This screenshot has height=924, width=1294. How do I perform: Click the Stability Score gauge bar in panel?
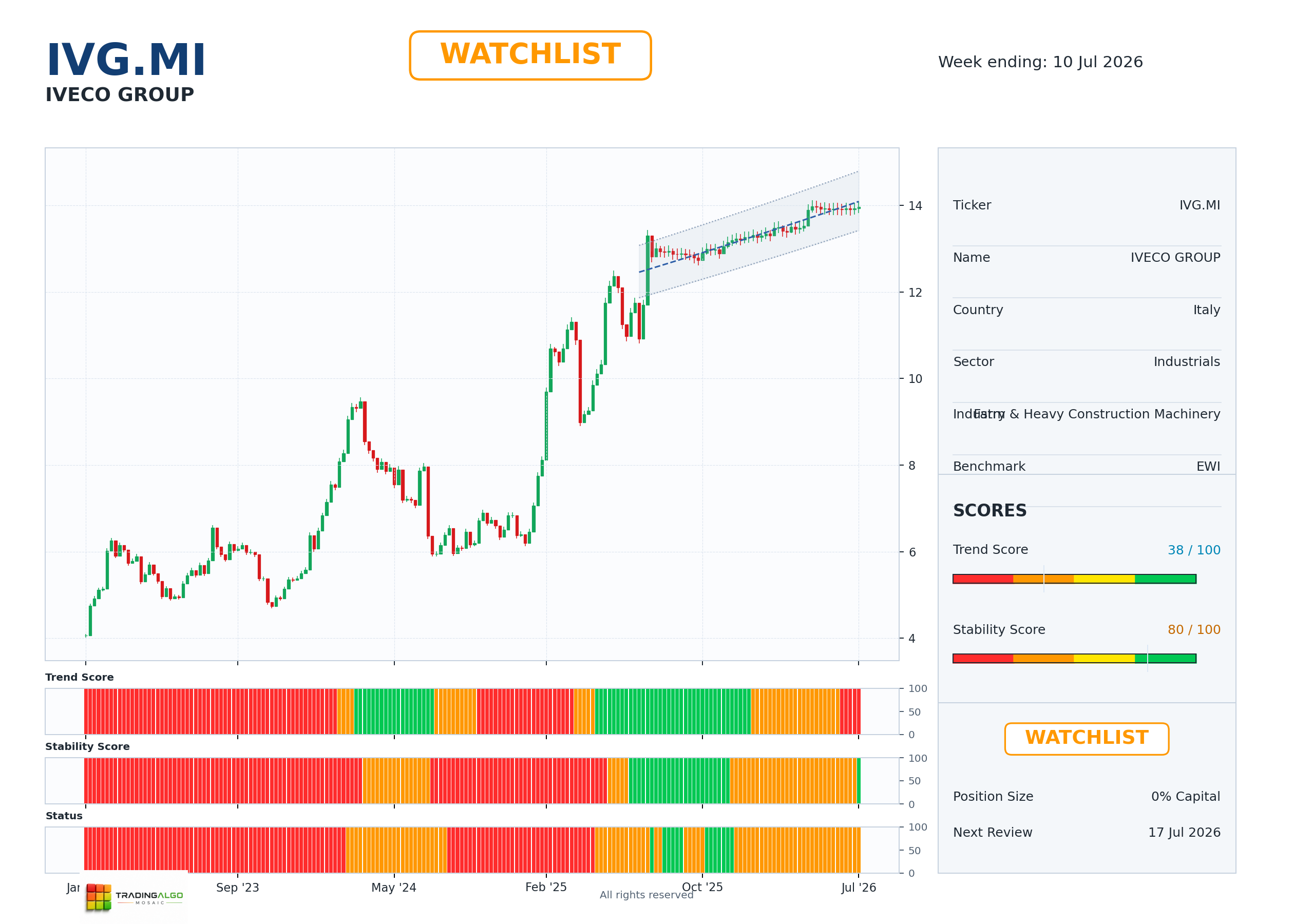click(1074, 658)
